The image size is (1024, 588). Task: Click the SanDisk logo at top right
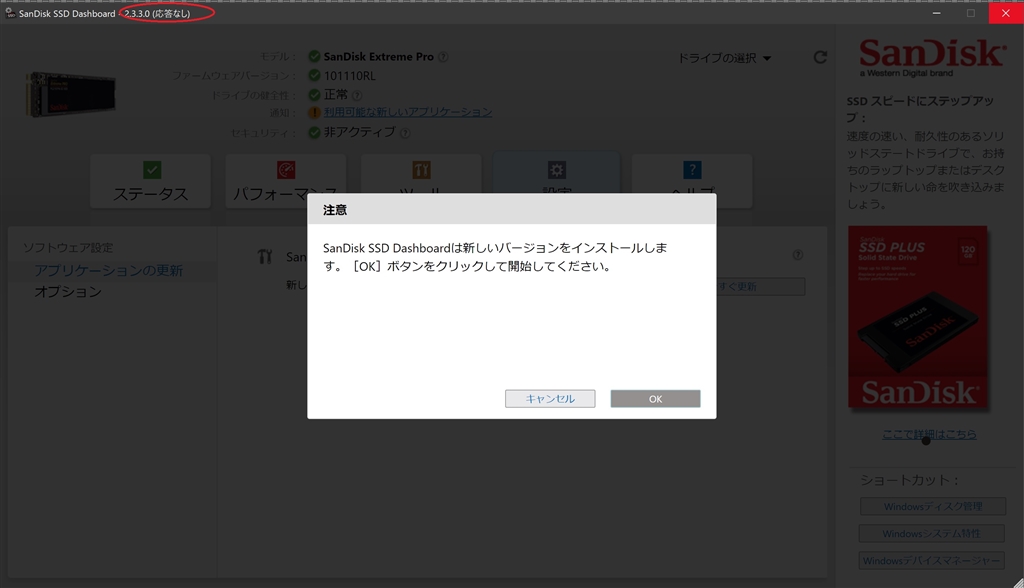click(x=932, y=57)
